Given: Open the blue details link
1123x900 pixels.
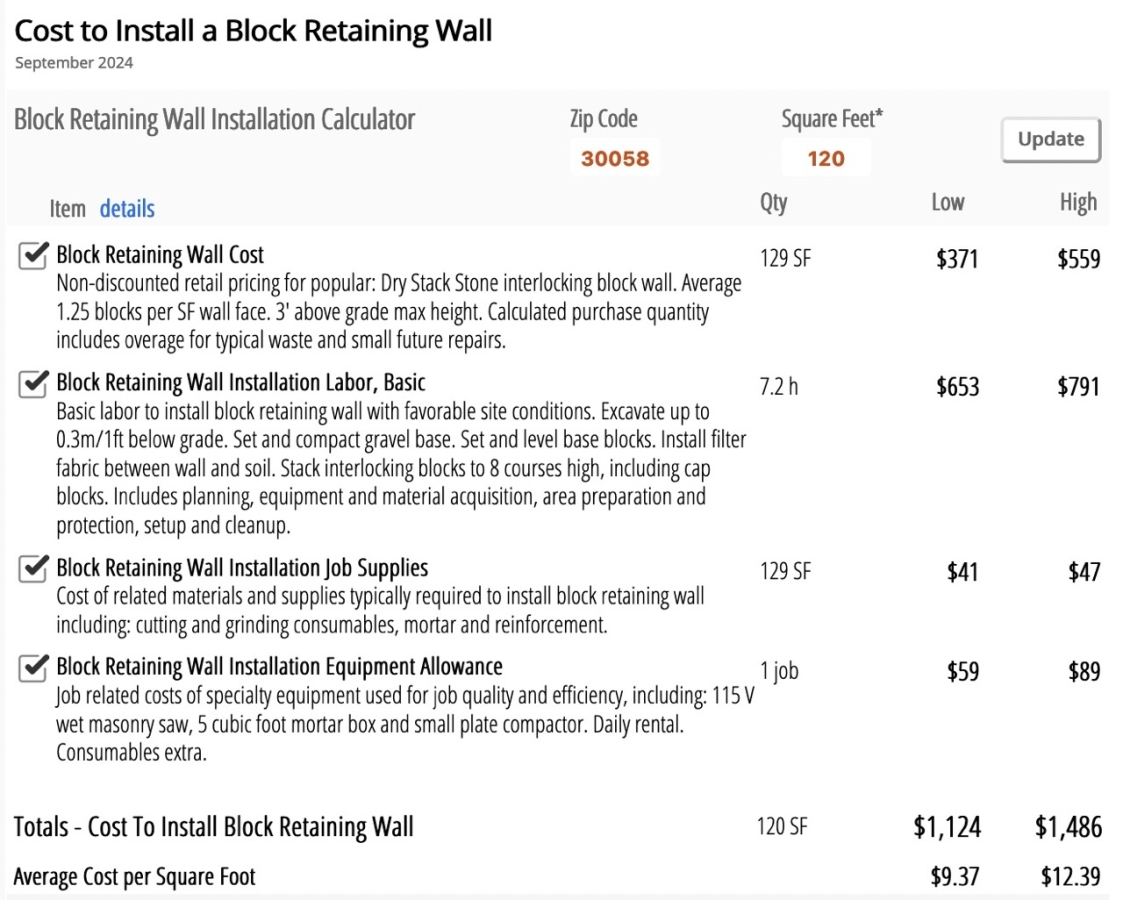Looking at the screenshot, I should coord(127,209).
